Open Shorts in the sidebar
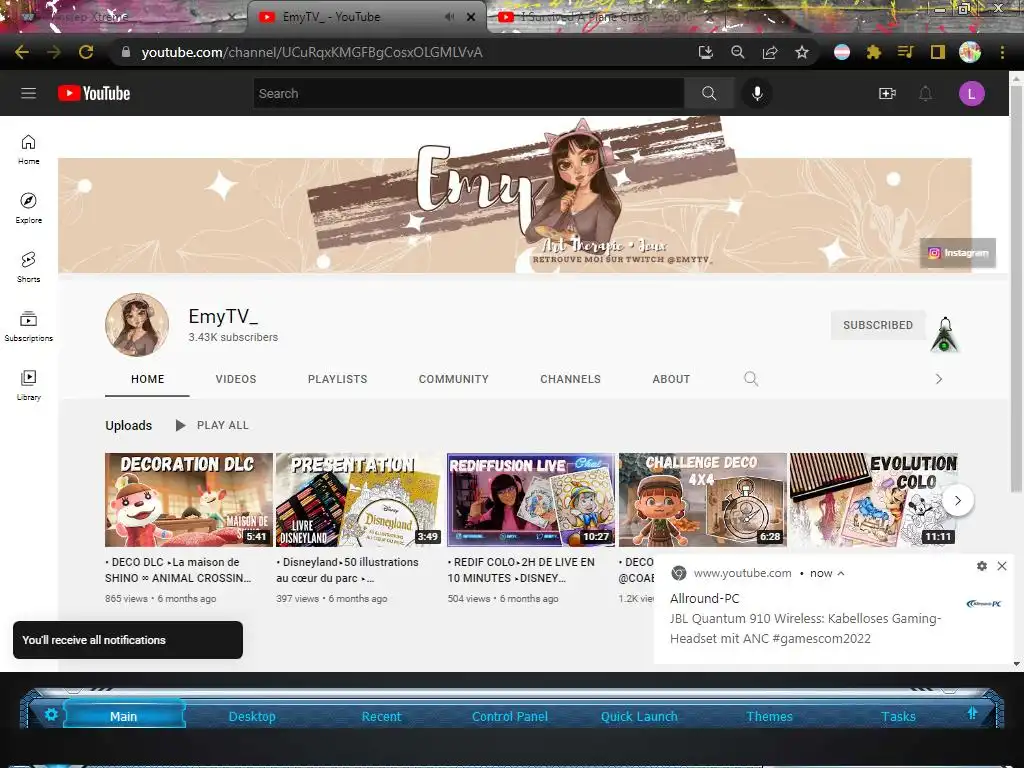Image resolution: width=1024 pixels, height=768 pixels. click(28, 267)
